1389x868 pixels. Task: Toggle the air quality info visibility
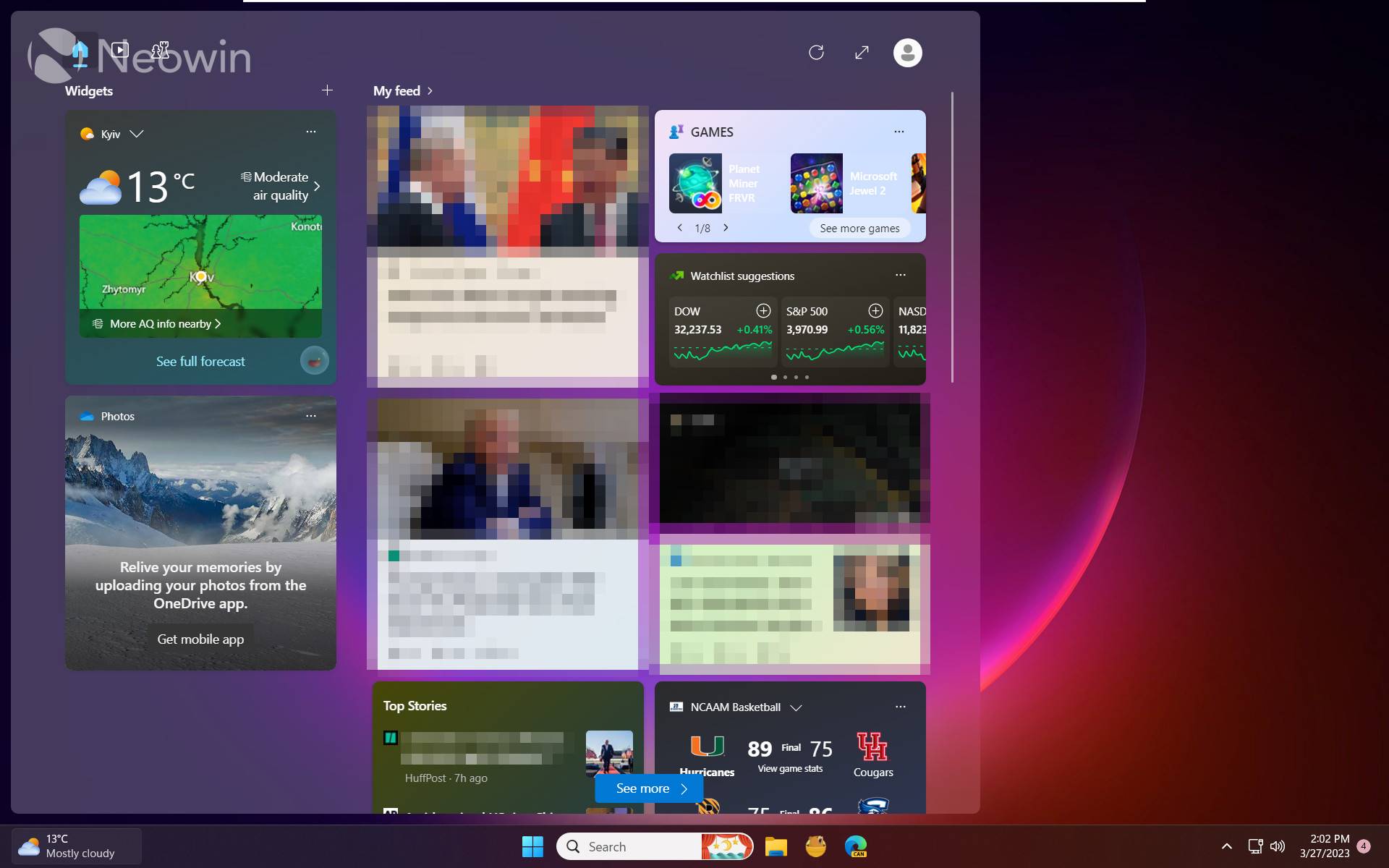click(x=319, y=186)
